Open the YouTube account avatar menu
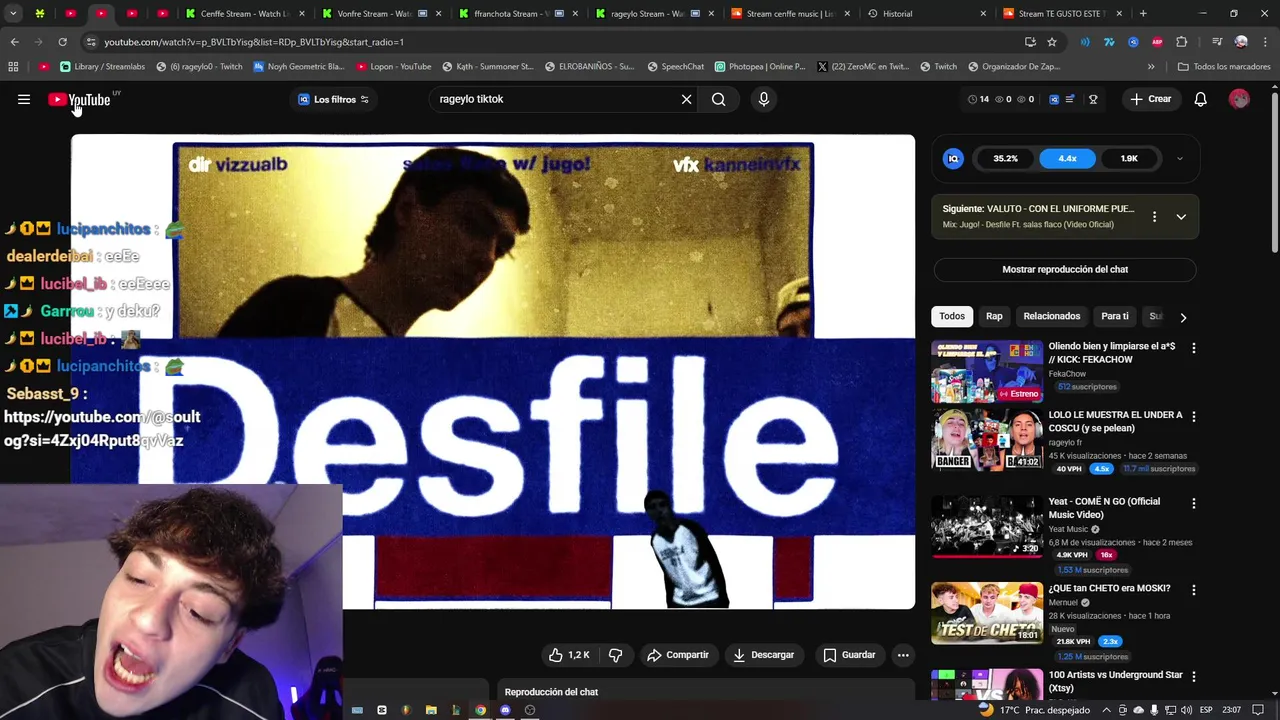Viewport: 1280px width, 720px height. 1239,99
